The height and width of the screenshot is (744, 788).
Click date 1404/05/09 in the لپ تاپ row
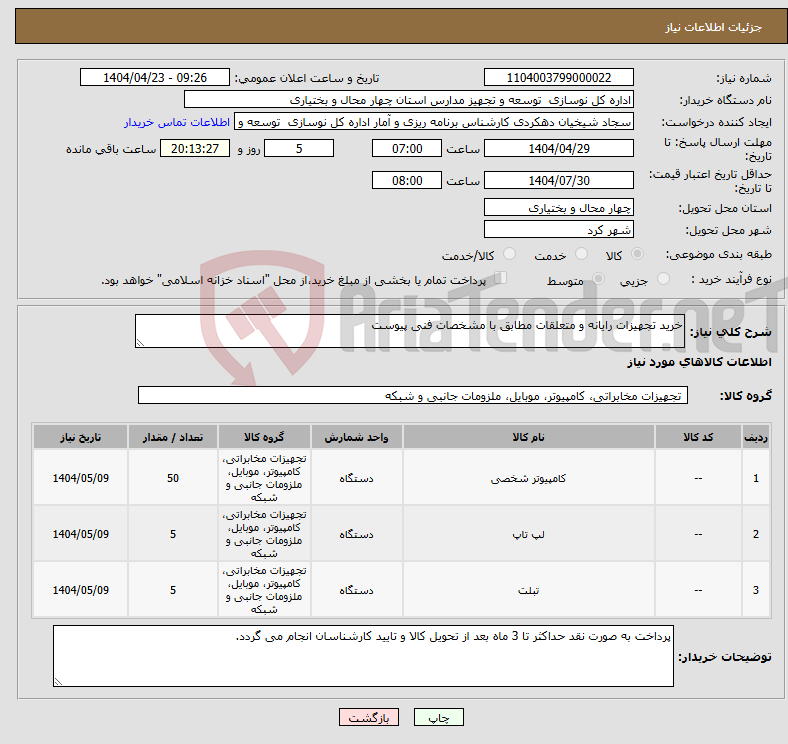pos(80,534)
